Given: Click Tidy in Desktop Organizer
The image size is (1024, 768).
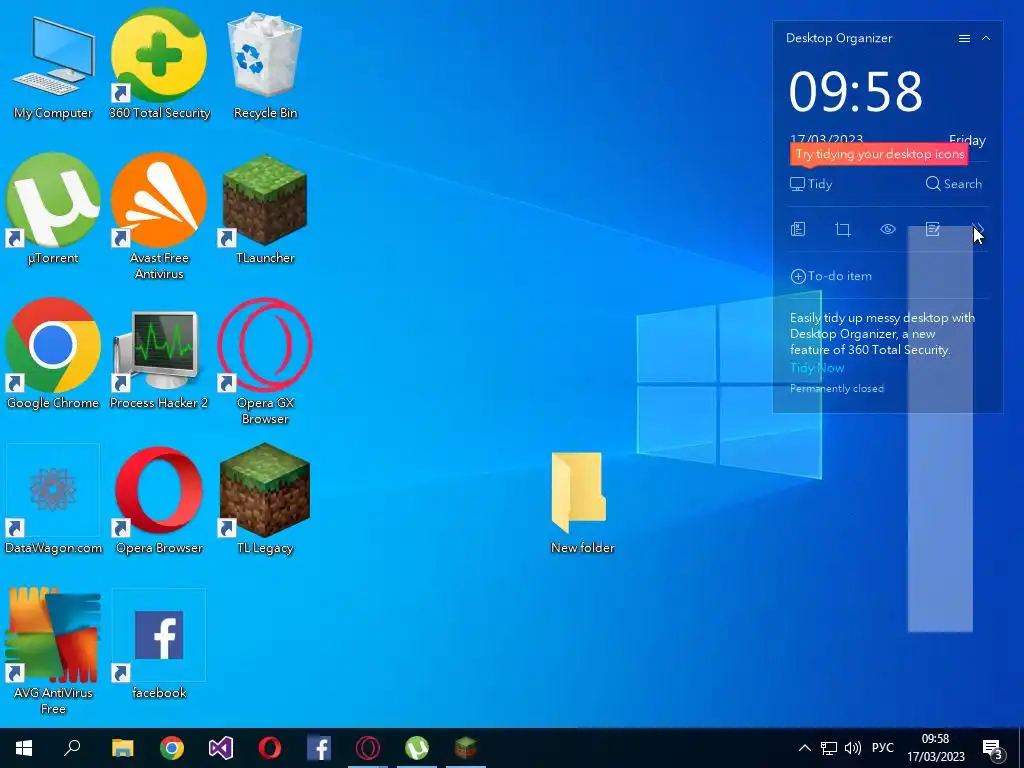Looking at the screenshot, I should [x=811, y=184].
